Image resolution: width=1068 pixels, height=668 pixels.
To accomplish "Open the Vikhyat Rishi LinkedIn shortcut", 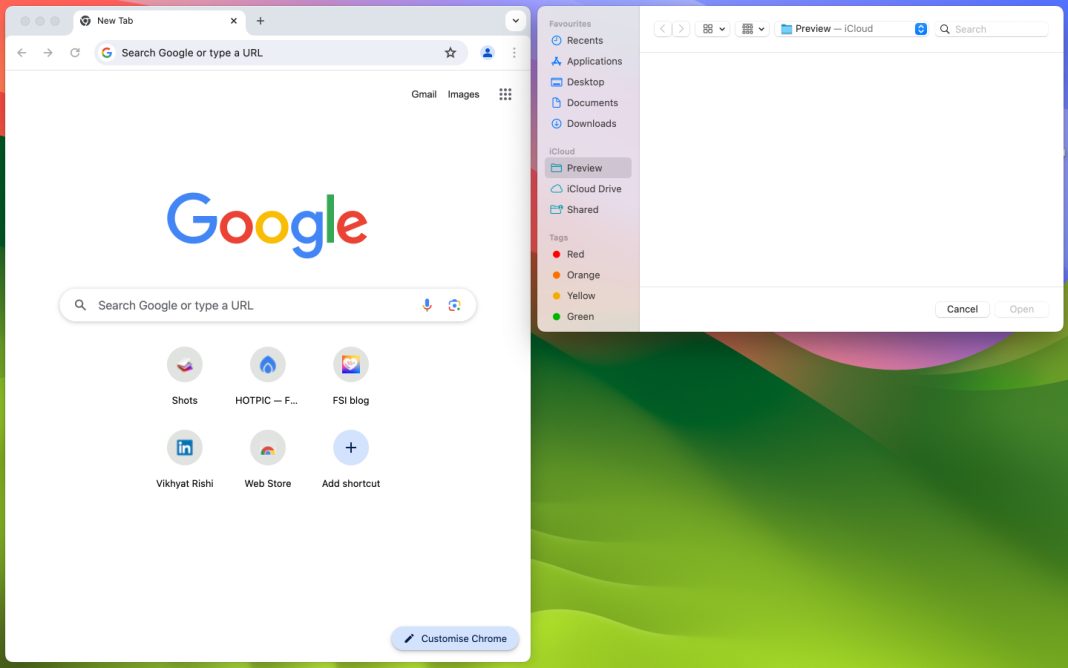I will coord(184,448).
